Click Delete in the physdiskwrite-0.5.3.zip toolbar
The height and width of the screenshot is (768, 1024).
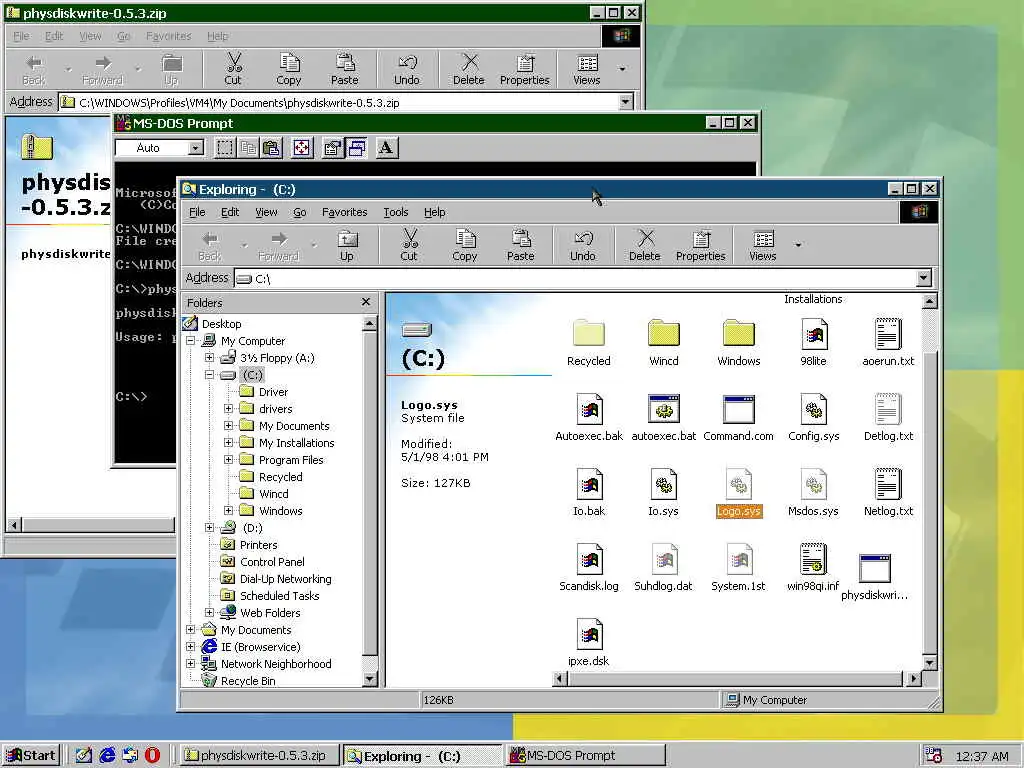[469, 69]
